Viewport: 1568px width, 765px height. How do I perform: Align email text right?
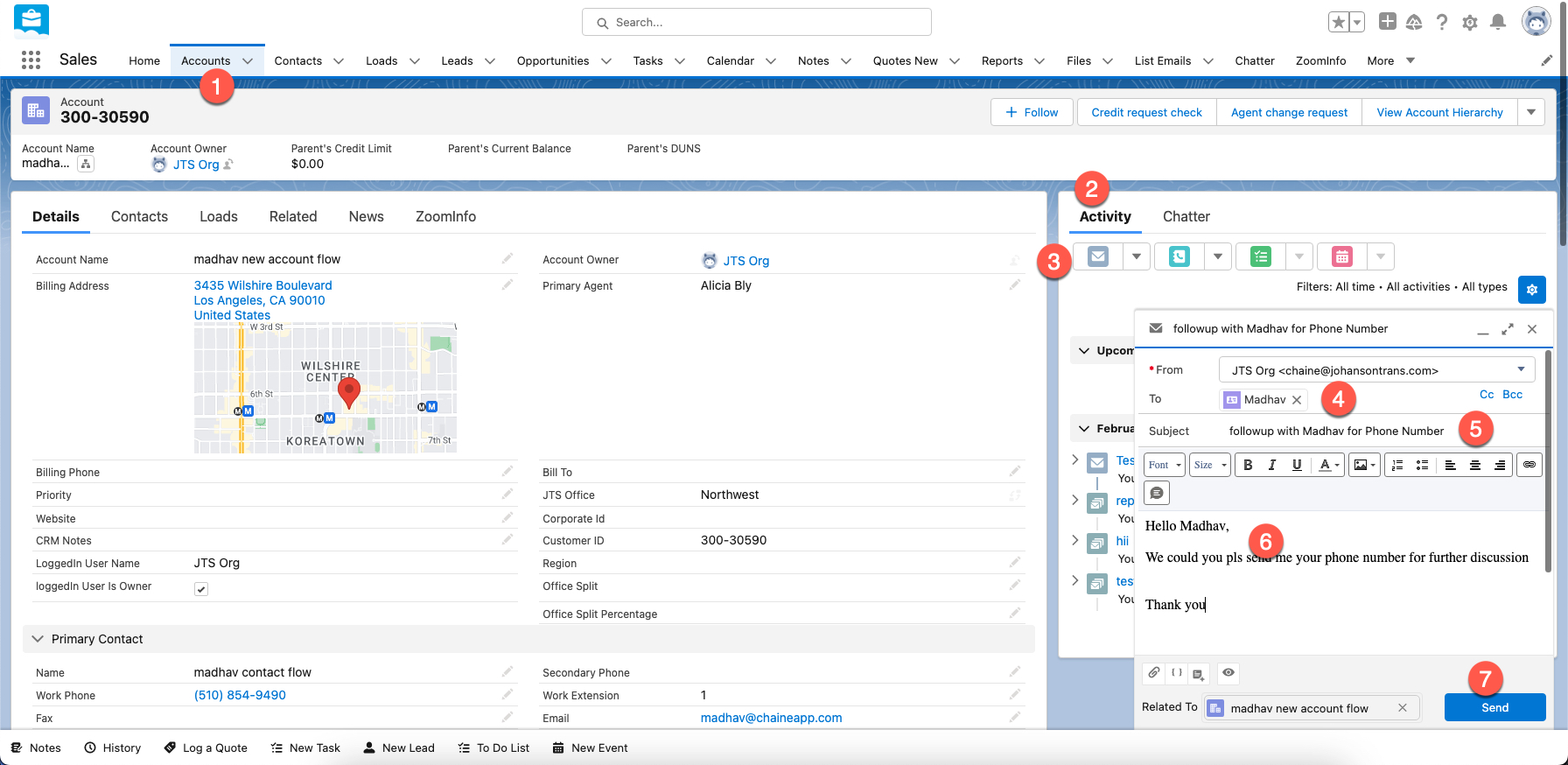(1500, 465)
